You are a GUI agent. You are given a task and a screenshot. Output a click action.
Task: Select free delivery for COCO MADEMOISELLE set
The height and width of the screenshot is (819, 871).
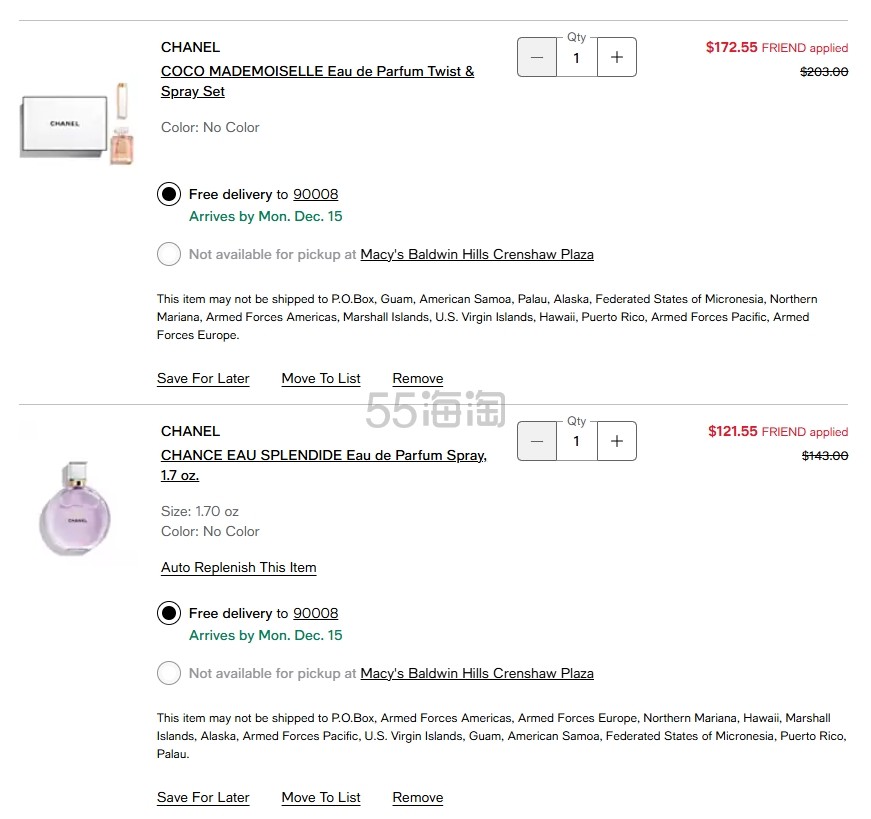tap(169, 195)
